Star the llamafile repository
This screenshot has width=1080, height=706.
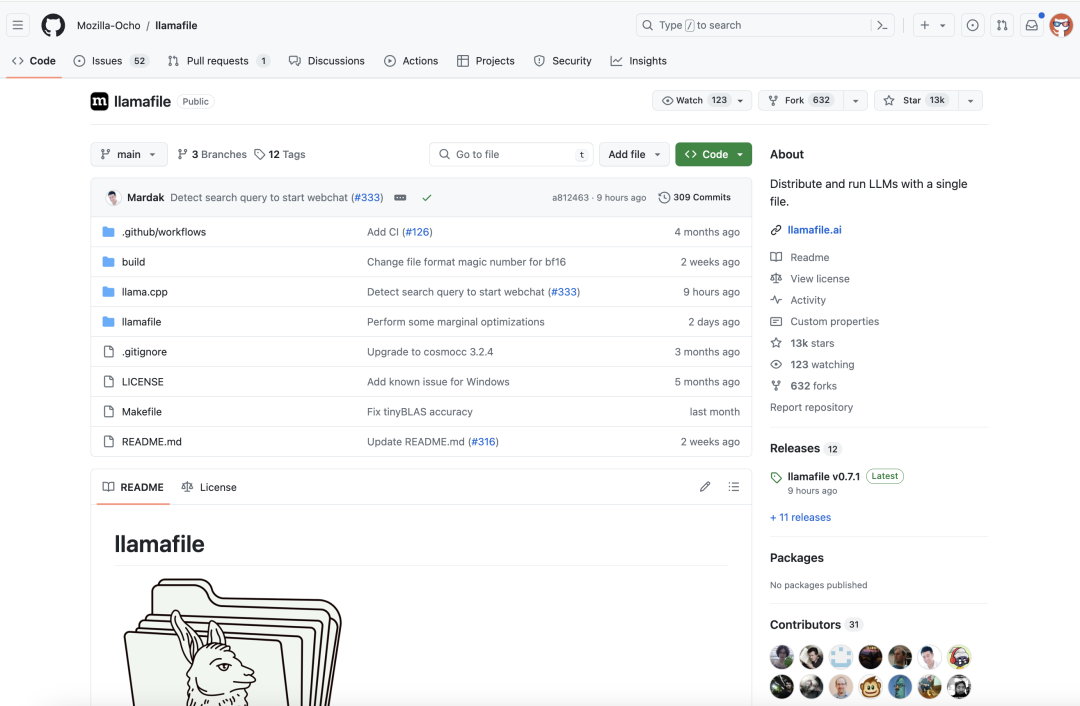[x=916, y=101]
